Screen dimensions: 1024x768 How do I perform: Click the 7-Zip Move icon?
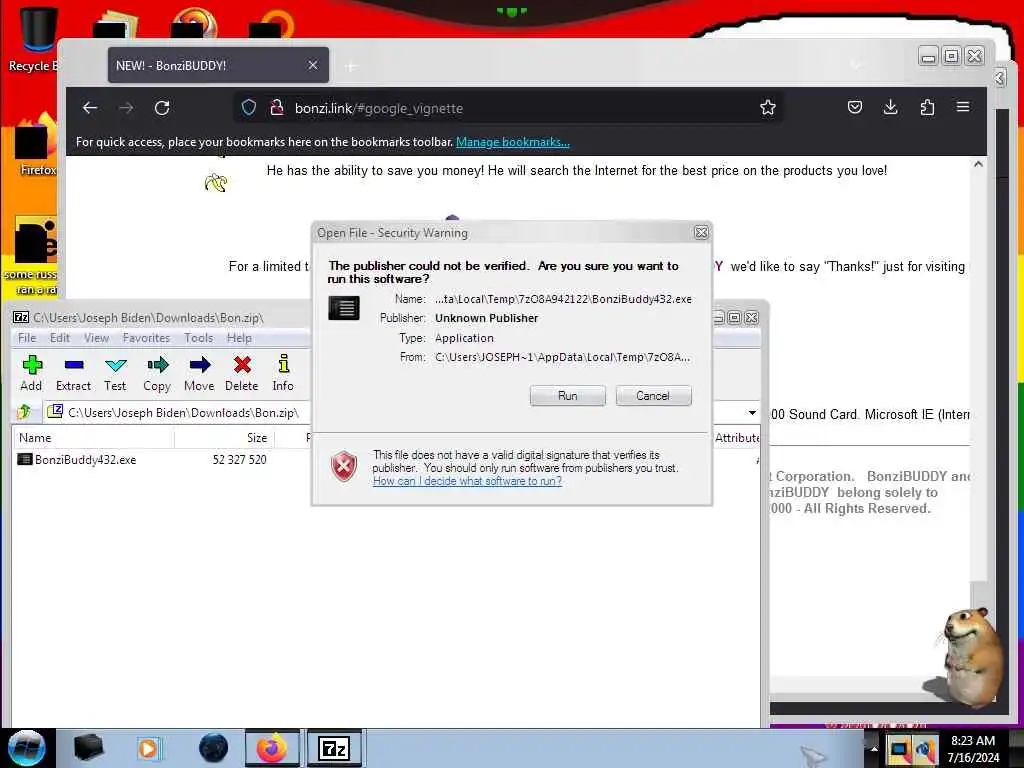(x=199, y=373)
